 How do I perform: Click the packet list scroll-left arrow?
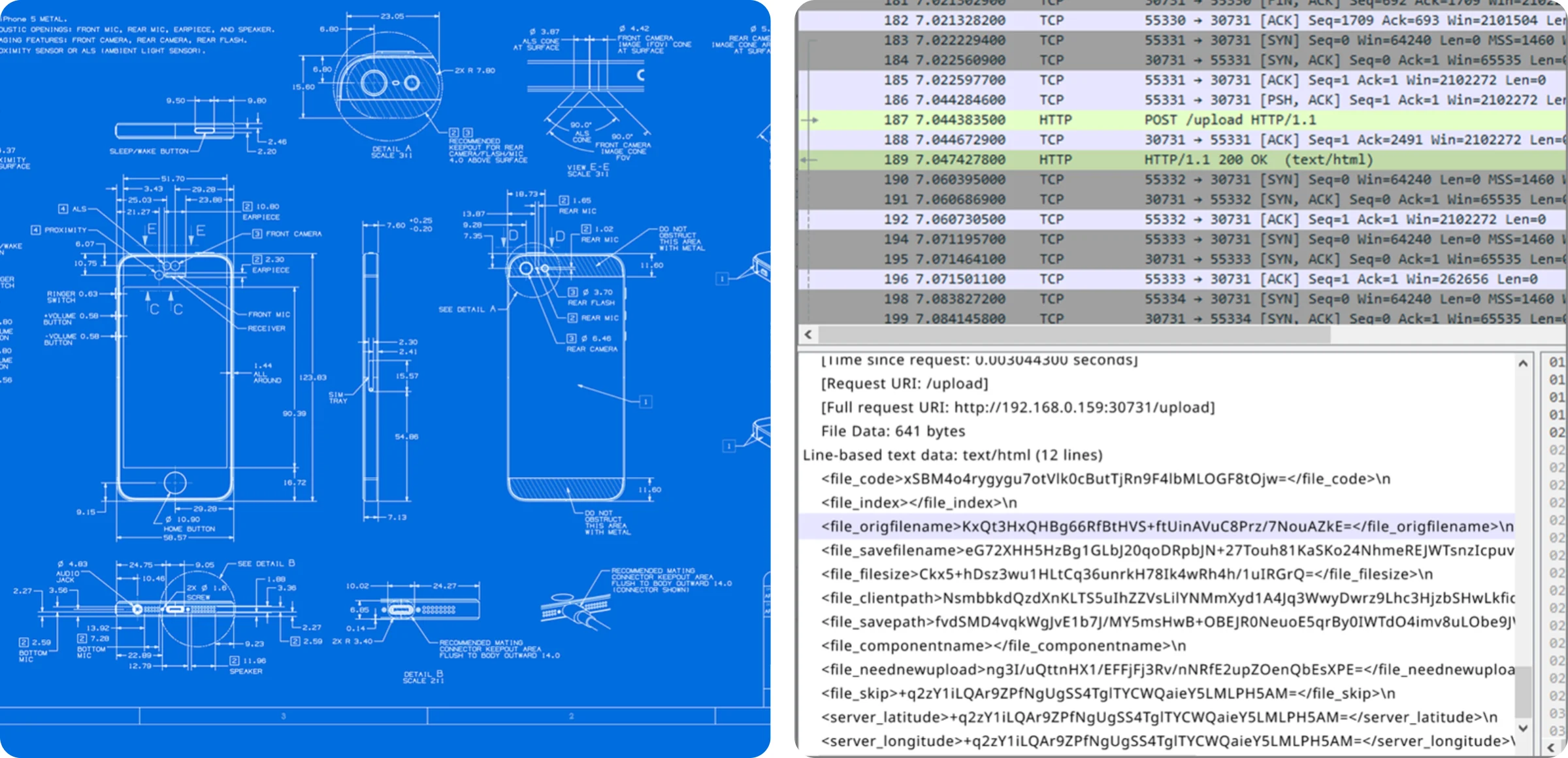(808, 335)
